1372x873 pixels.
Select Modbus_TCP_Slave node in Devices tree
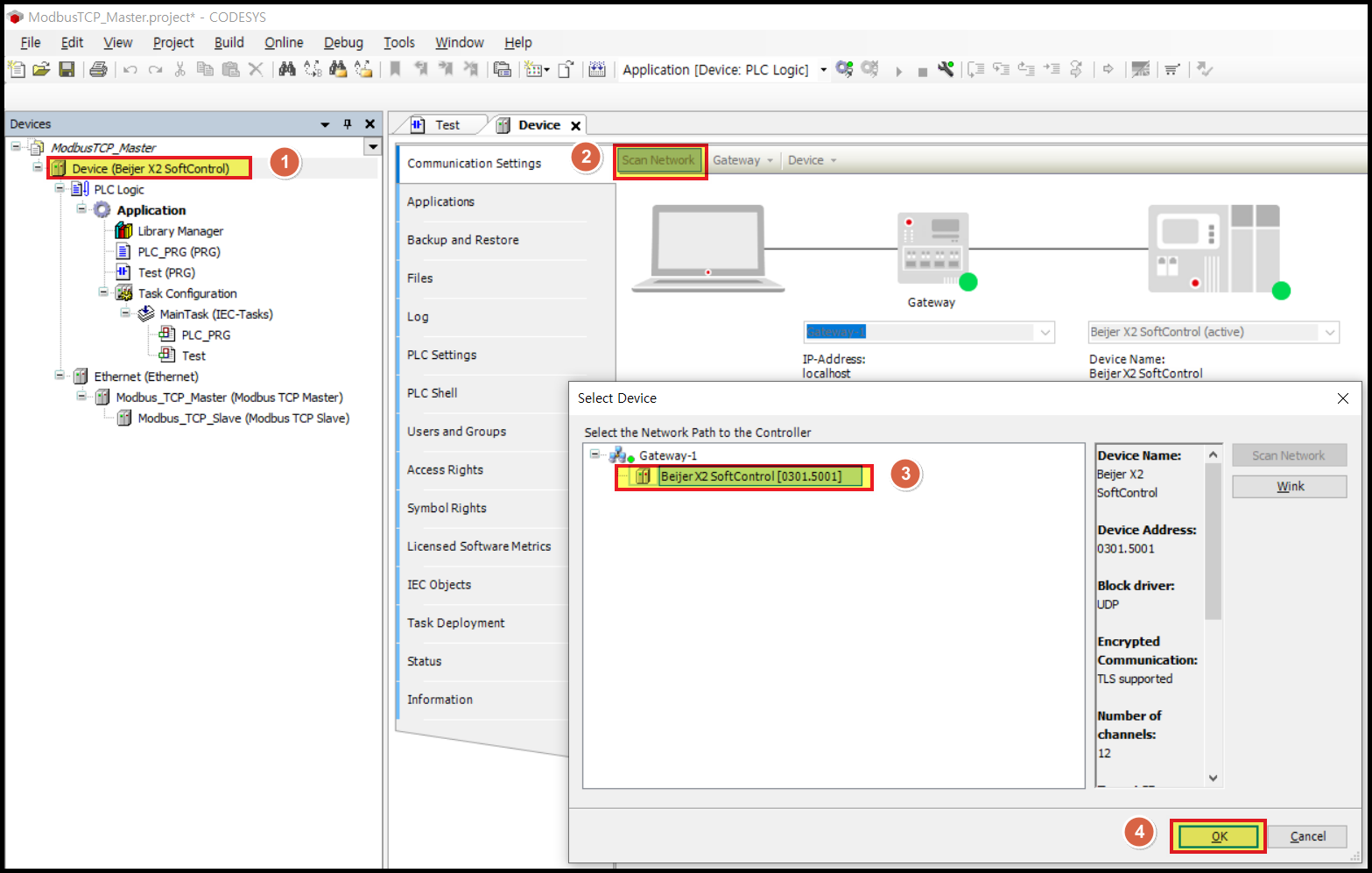tap(243, 419)
